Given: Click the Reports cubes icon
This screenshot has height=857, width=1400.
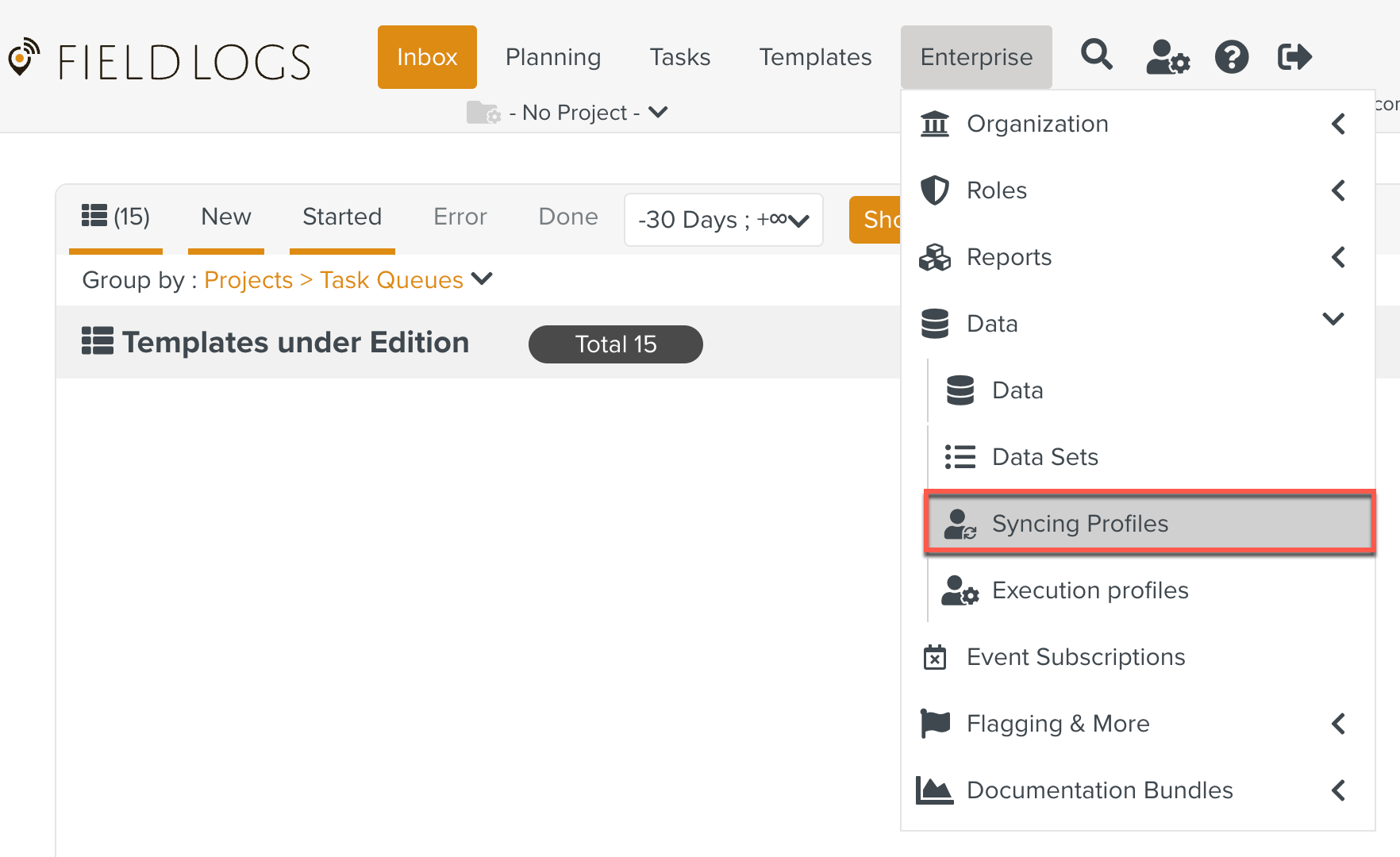Looking at the screenshot, I should (935, 257).
